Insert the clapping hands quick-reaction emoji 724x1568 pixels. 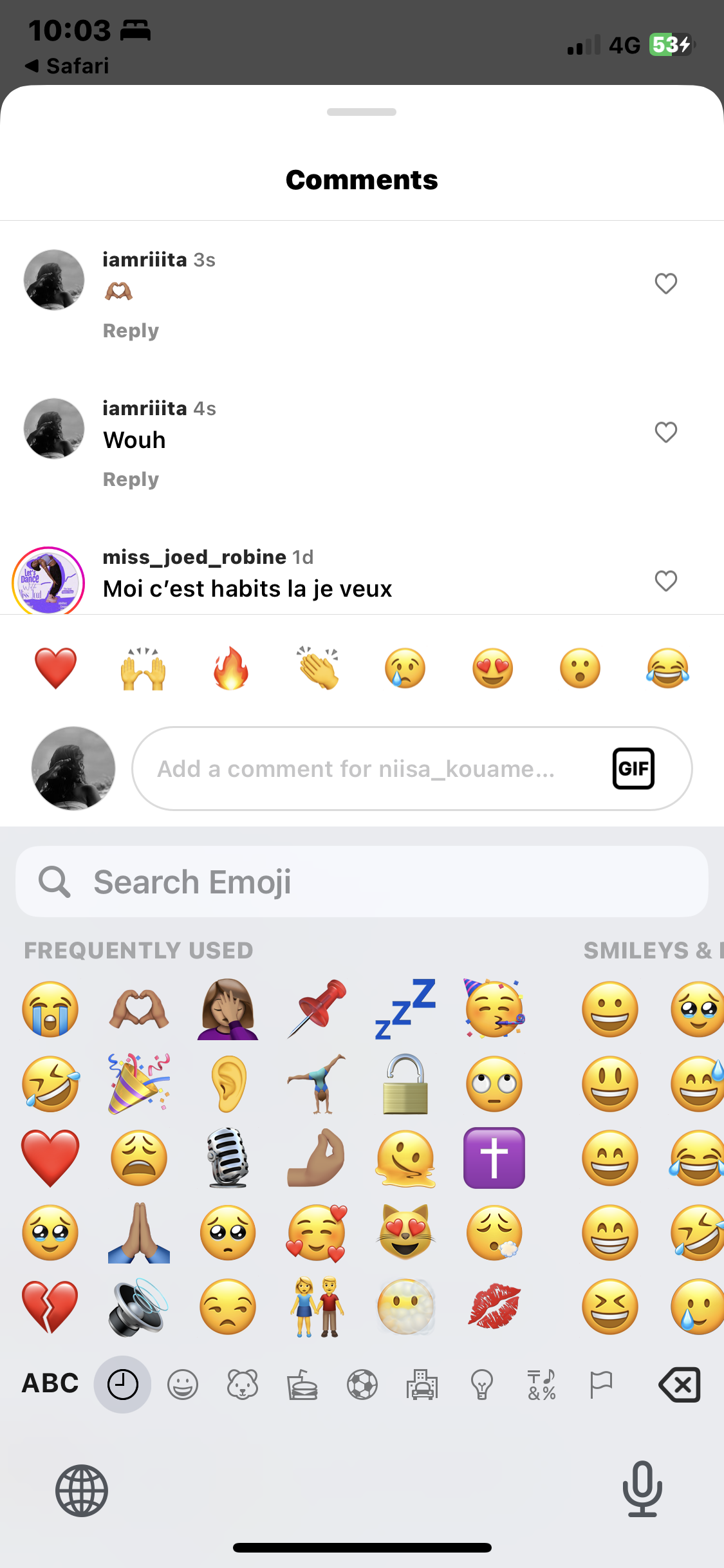(x=318, y=668)
